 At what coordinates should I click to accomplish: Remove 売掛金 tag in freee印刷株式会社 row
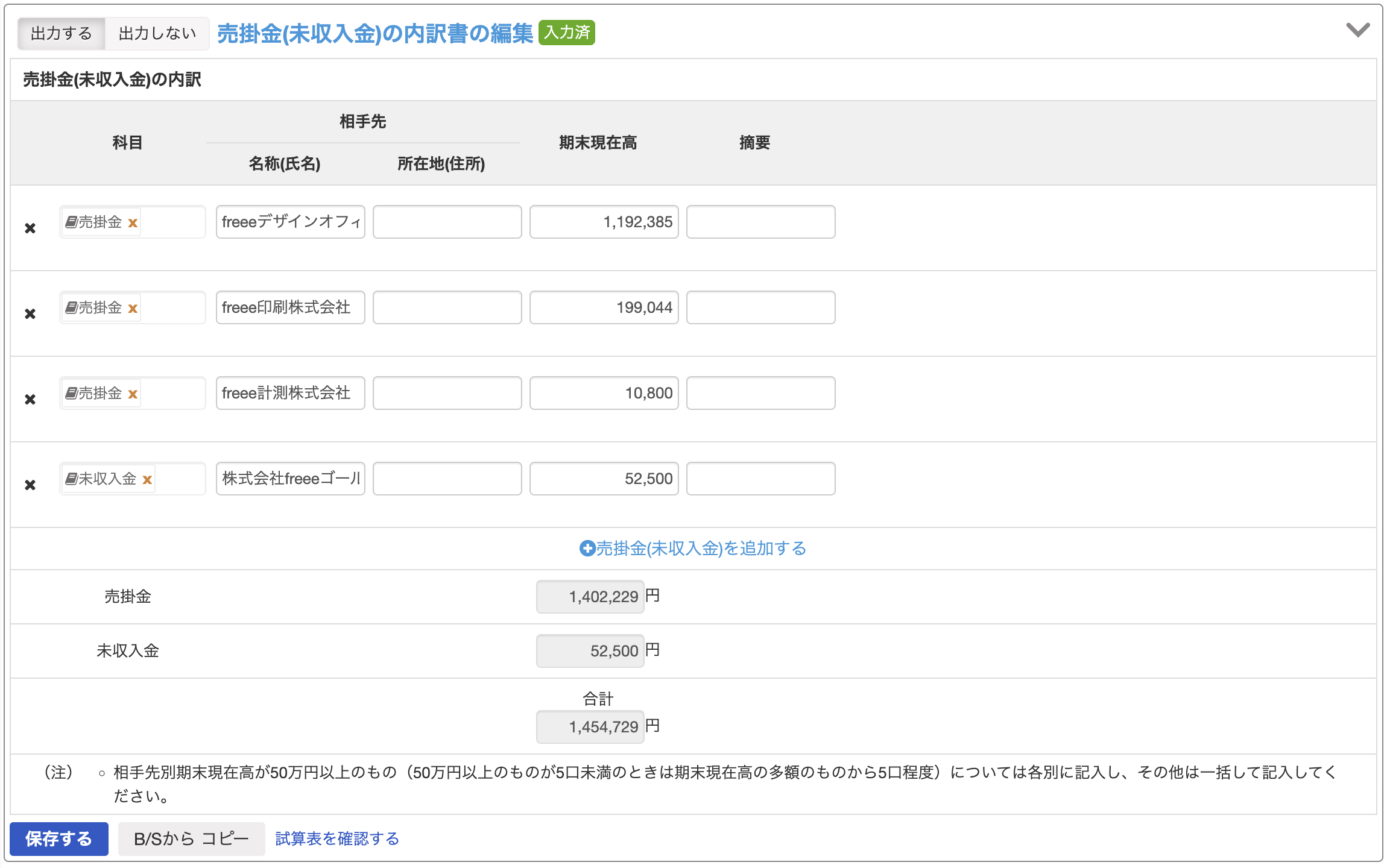(x=133, y=309)
